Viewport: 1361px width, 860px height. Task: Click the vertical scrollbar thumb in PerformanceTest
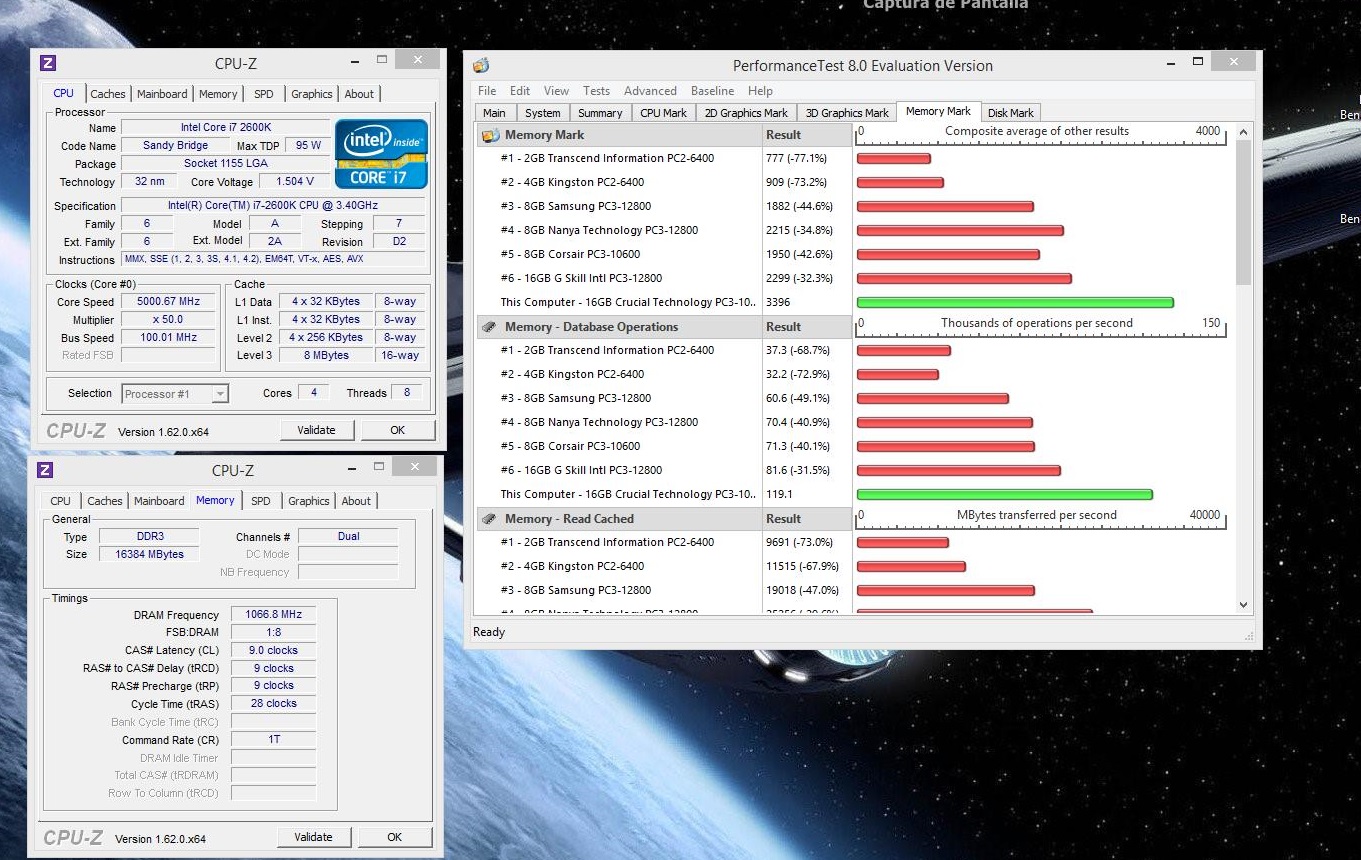point(1244,212)
